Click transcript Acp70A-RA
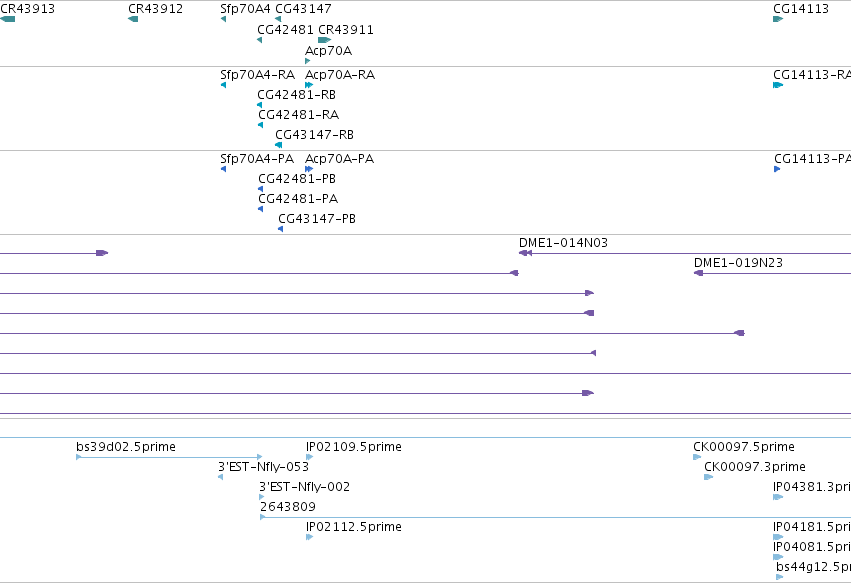The image size is (851, 583). (340, 75)
